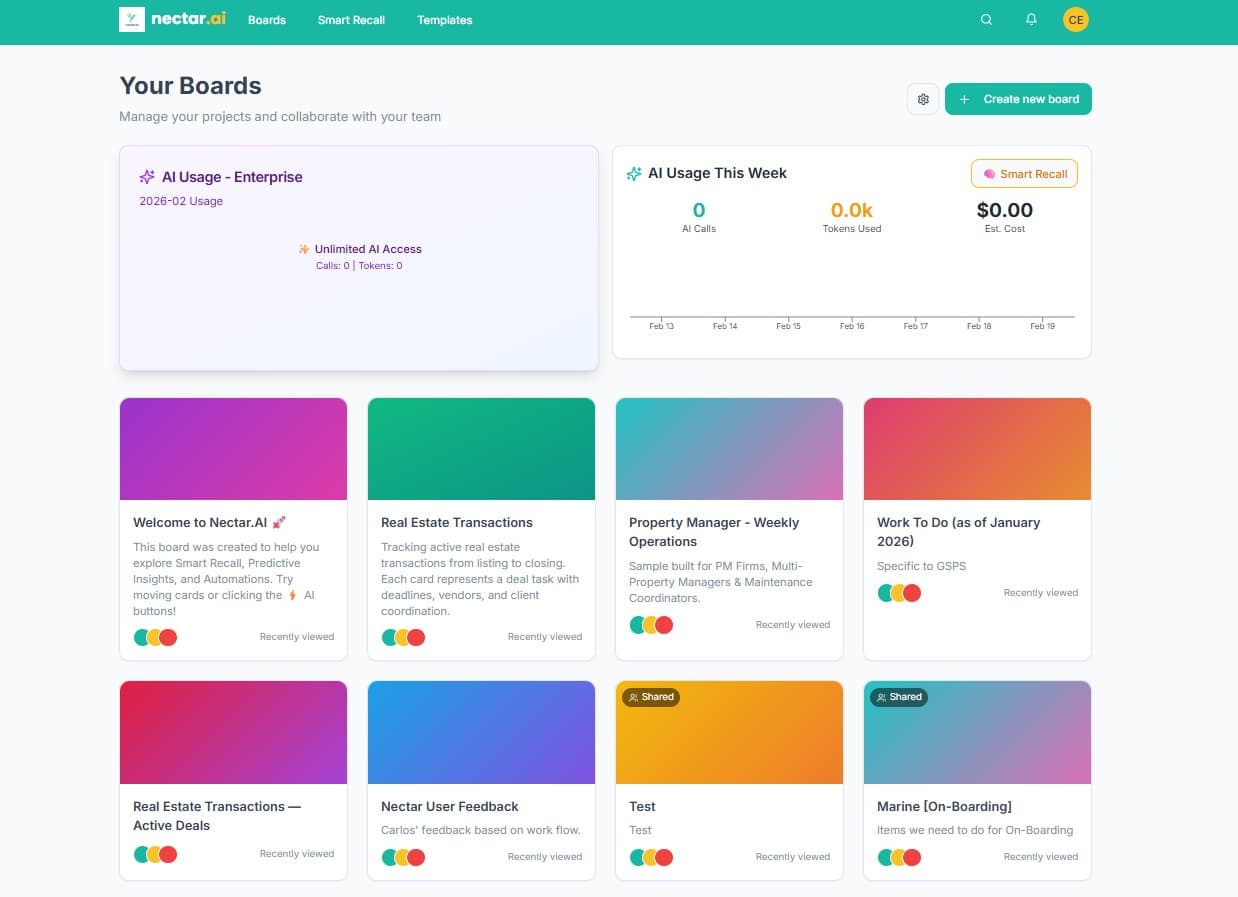The width and height of the screenshot is (1238, 897).
Task: Click member avatars on Real Estate Transactions card
Action: pyautogui.click(x=403, y=637)
